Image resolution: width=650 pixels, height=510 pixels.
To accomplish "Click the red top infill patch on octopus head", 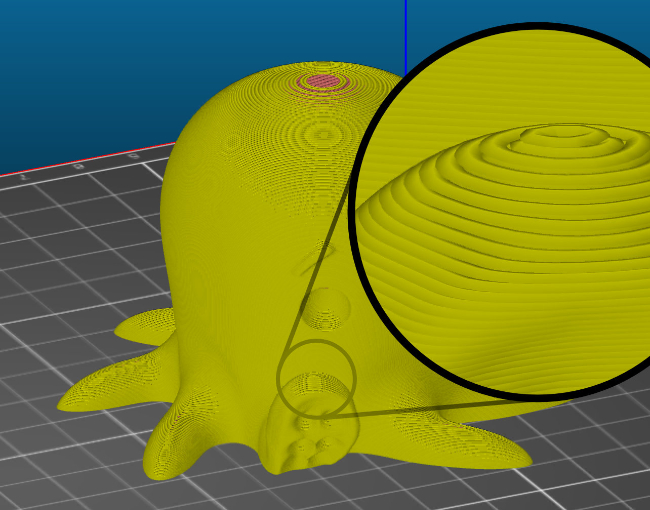I will (x=323, y=81).
